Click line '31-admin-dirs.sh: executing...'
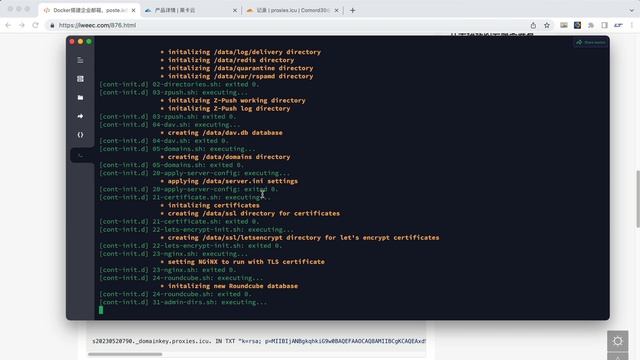Screen dimensions: 640x360 pyautogui.click(x=183, y=302)
